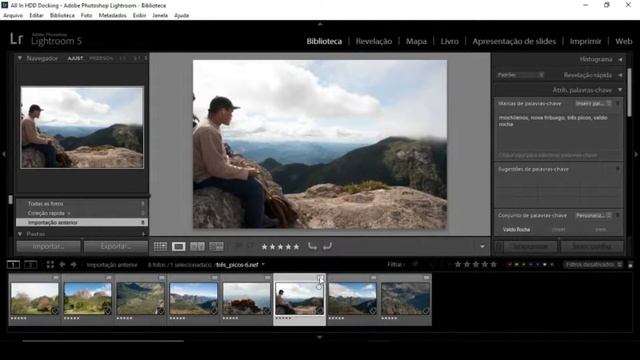640x360 pixels.
Task: Click the Importar button
Action: [x=48, y=246]
